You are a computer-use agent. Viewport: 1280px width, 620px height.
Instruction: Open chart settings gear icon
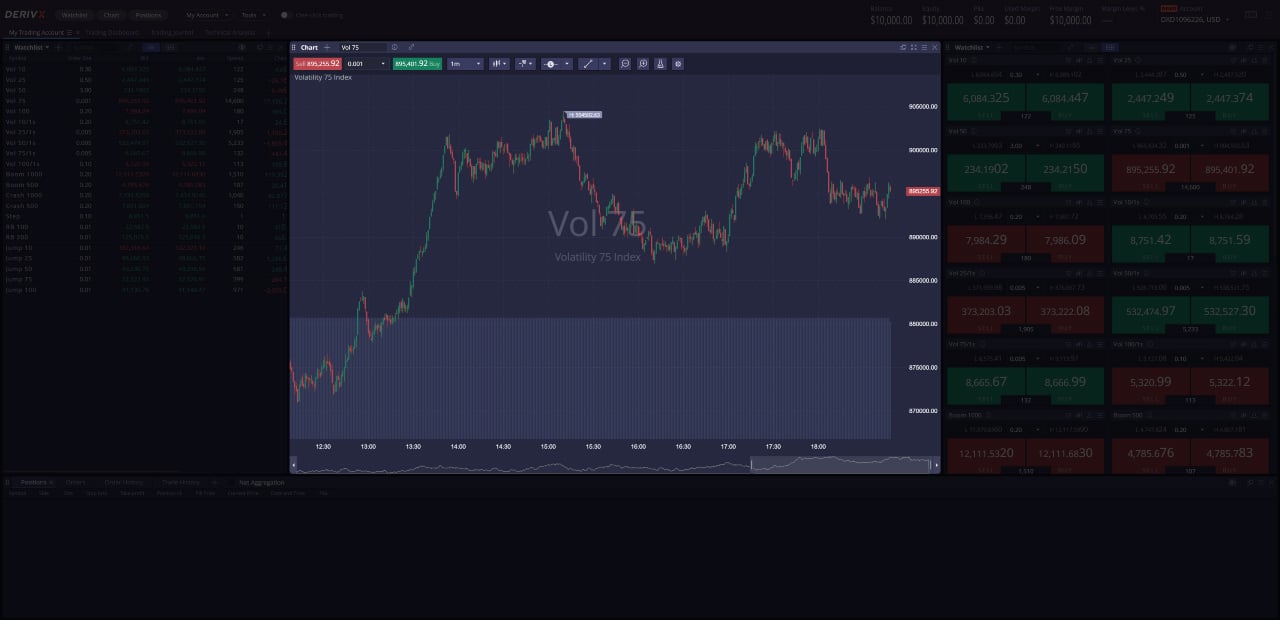[x=678, y=63]
